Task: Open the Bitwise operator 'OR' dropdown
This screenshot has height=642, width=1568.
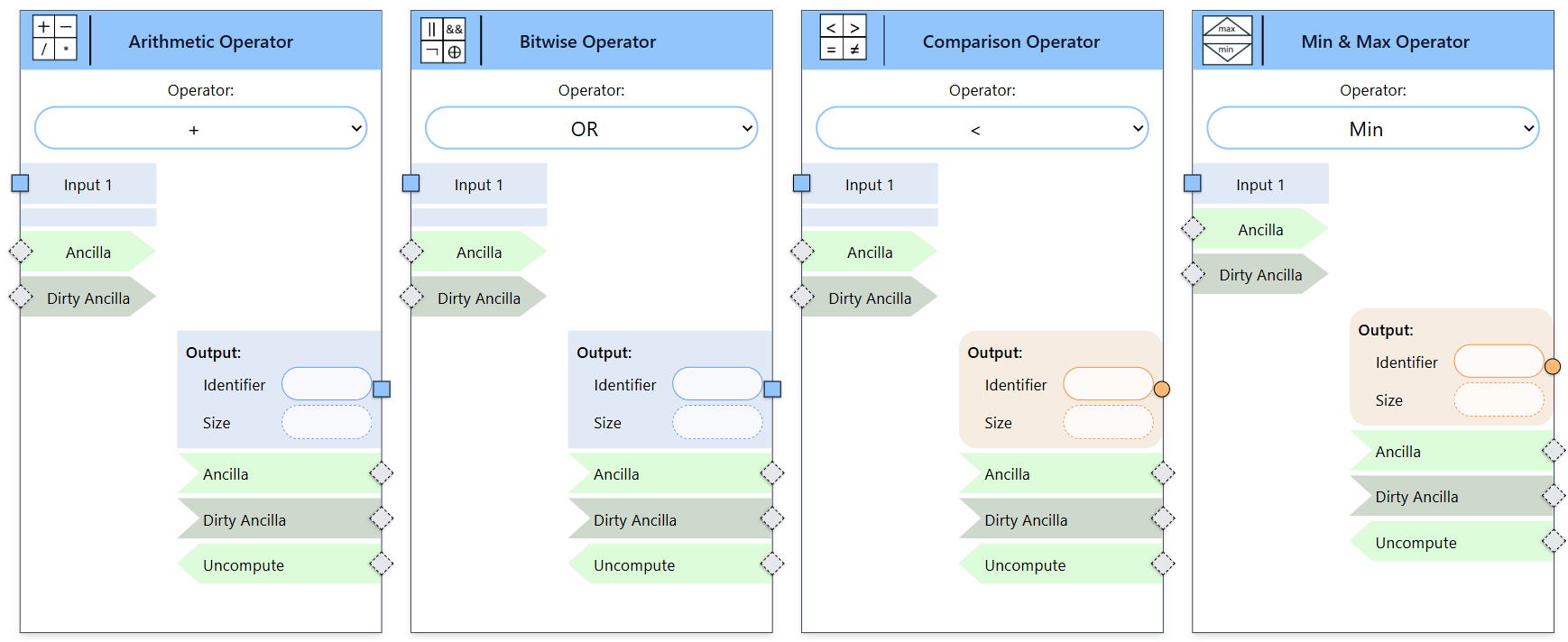Action: [591, 129]
